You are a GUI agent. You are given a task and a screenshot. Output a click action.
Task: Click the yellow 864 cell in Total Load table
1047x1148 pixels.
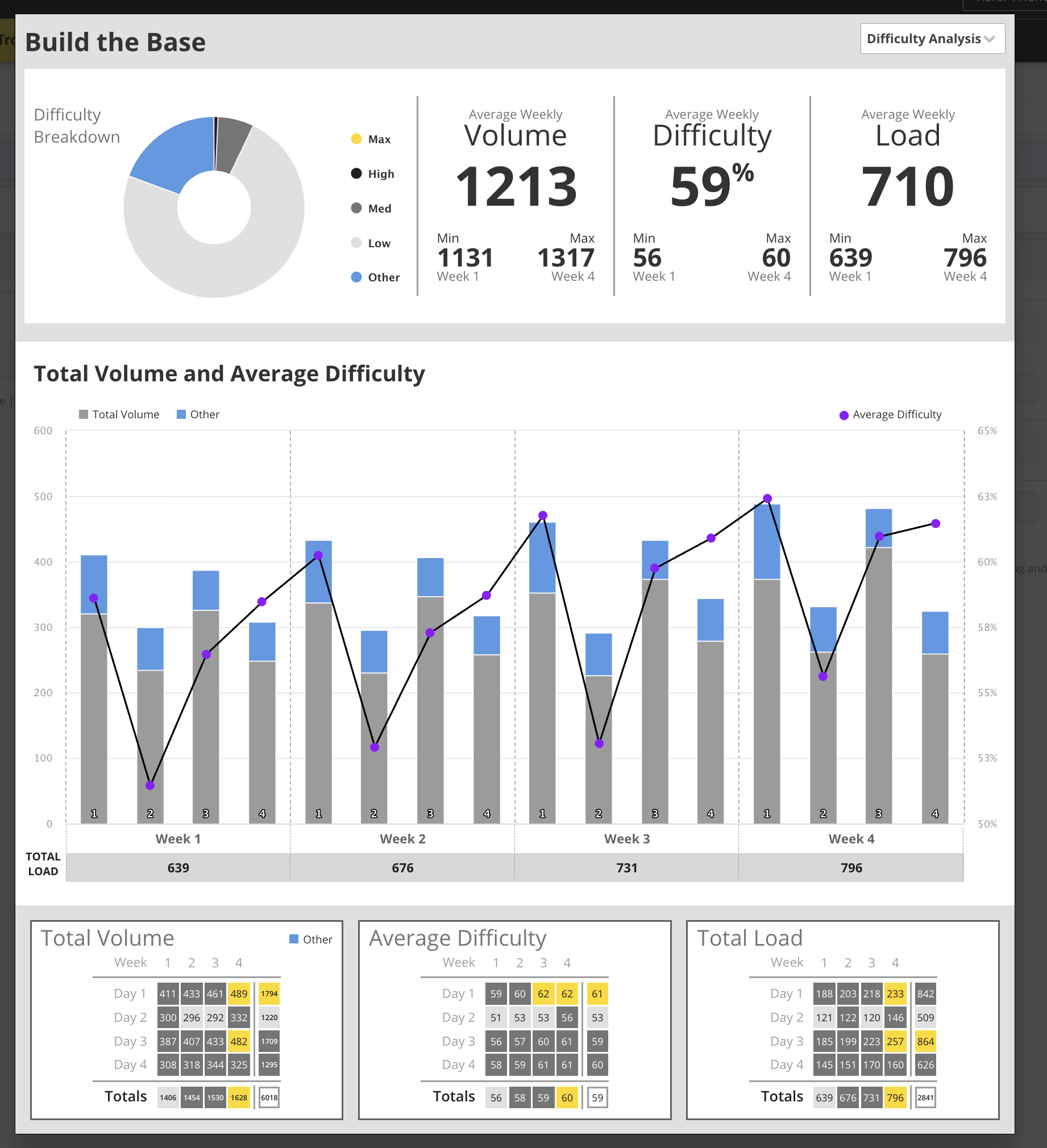925,1042
